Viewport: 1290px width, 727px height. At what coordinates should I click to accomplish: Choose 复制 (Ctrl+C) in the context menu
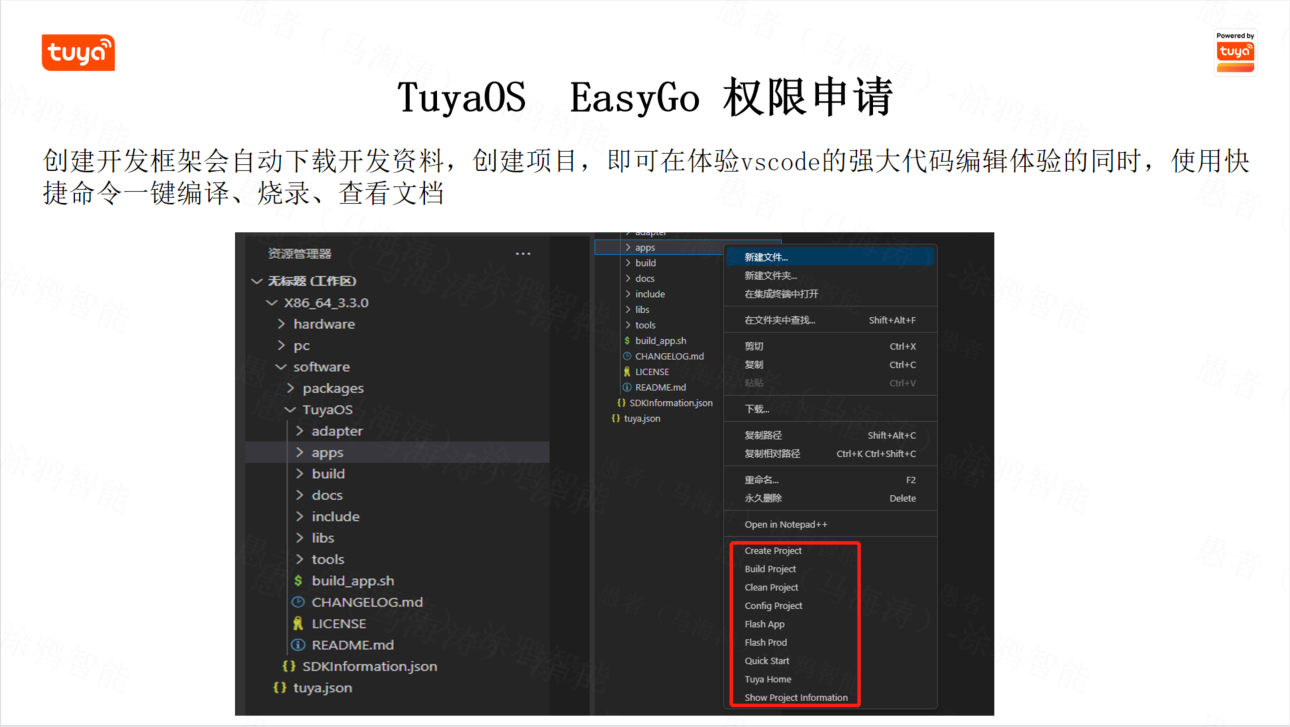tap(830, 365)
